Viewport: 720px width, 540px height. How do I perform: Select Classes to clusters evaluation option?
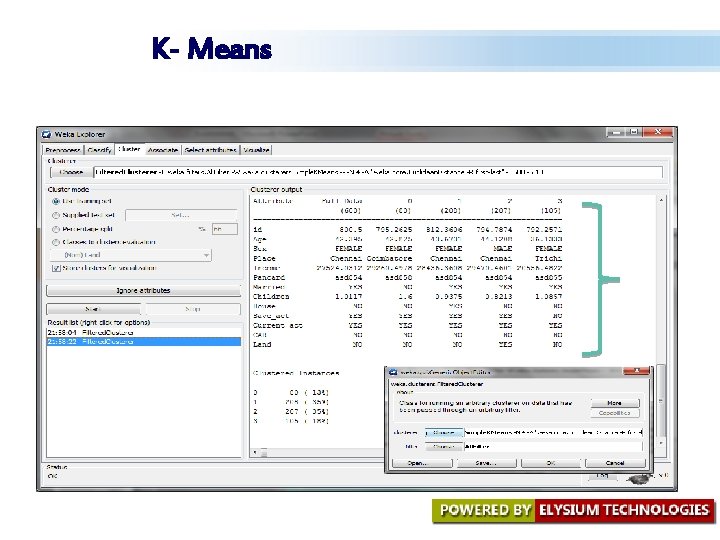[56, 242]
